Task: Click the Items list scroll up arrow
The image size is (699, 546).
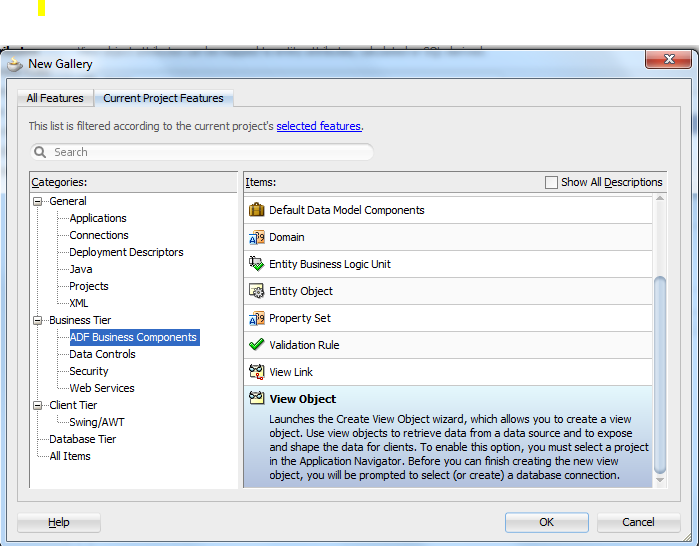Action: [660, 198]
